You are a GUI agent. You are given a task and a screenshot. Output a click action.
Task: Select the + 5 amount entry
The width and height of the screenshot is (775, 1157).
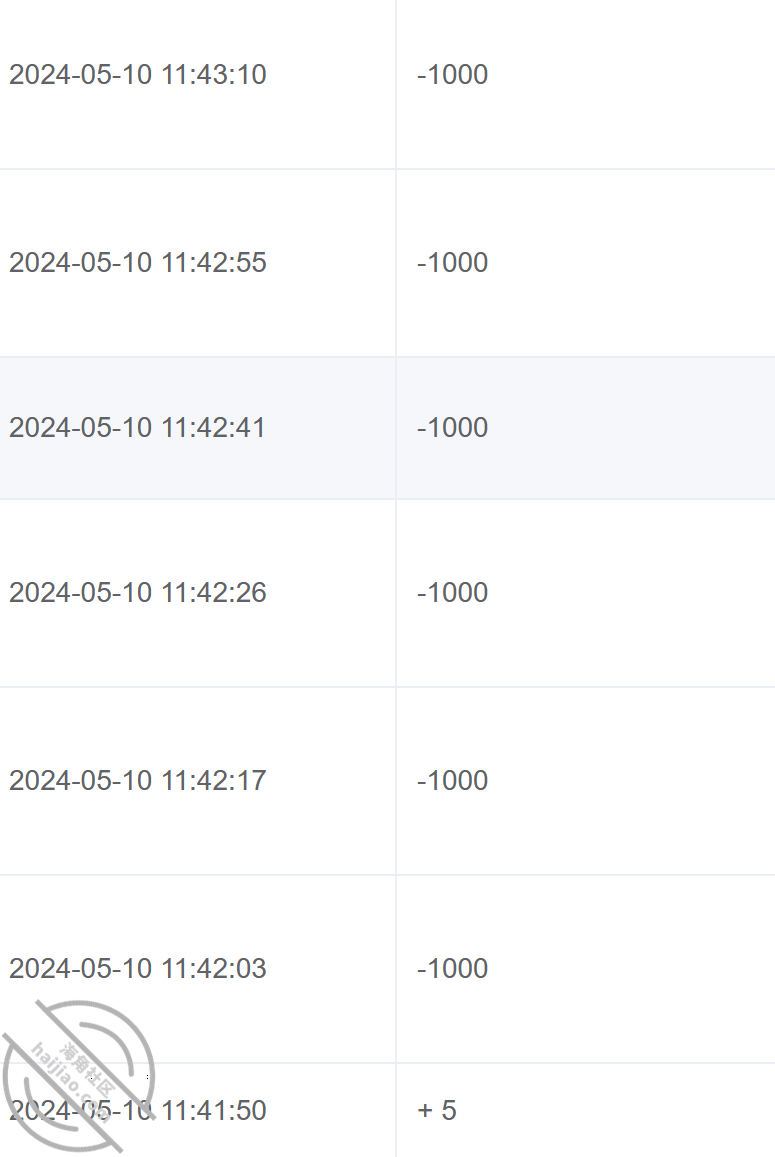point(437,1111)
